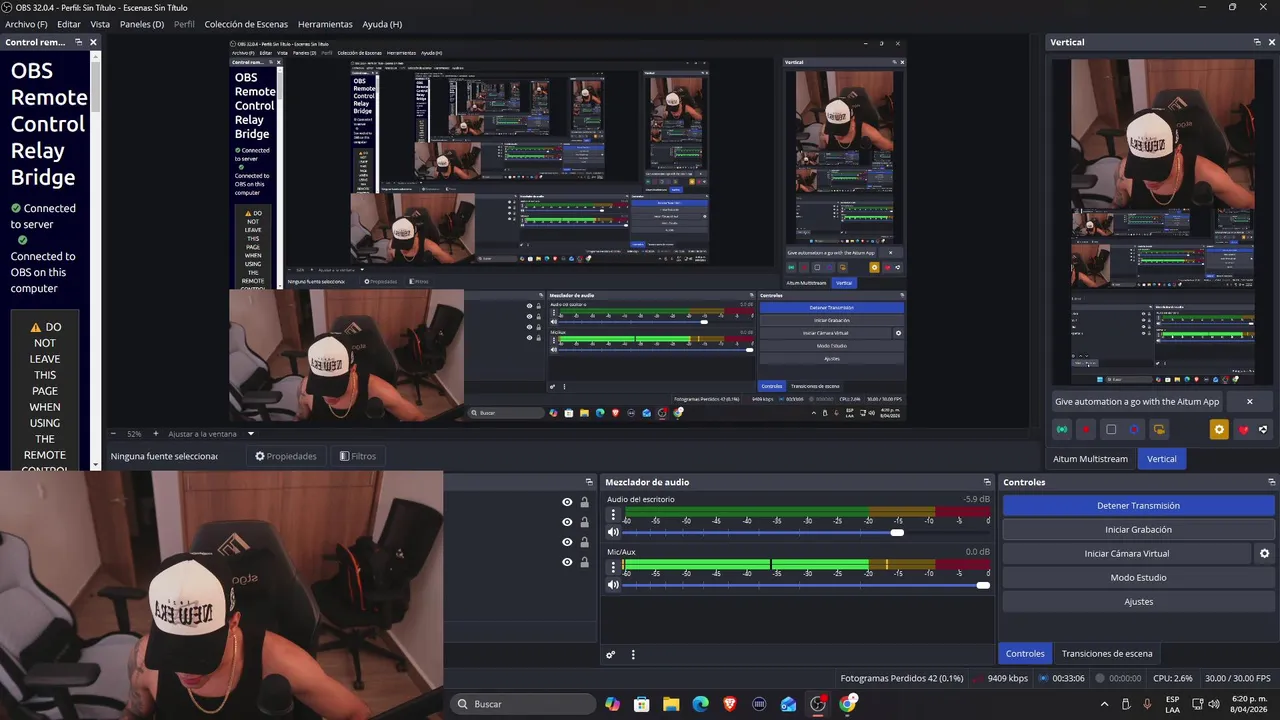Toggle the bottommost source lock icon

click(x=584, y=562)
